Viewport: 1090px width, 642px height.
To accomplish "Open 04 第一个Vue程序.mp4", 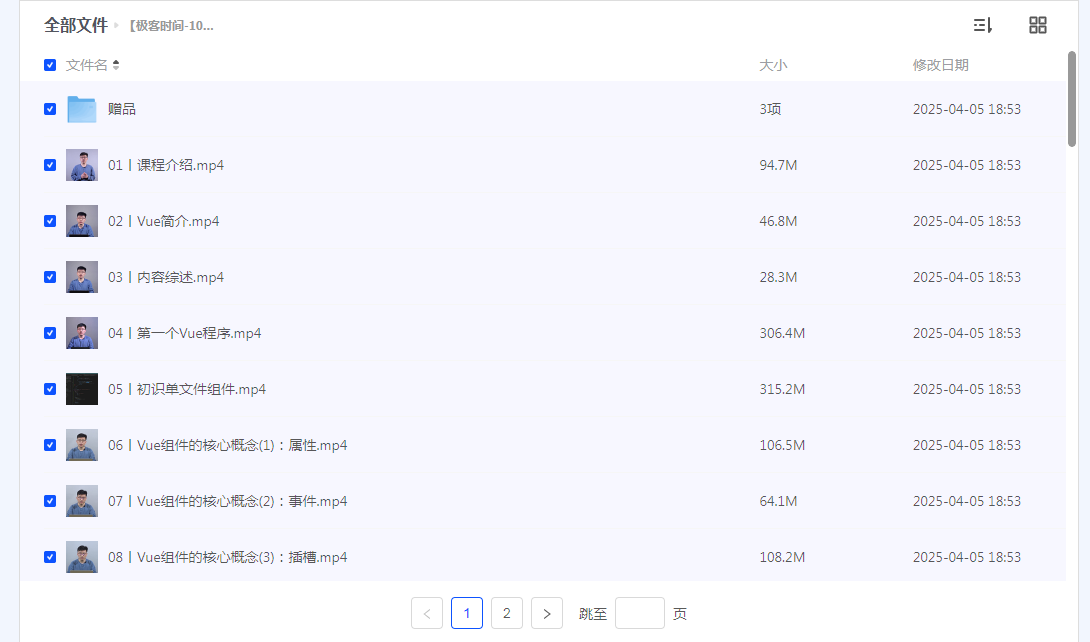I will pyautogui.click(x=185, y=332).
